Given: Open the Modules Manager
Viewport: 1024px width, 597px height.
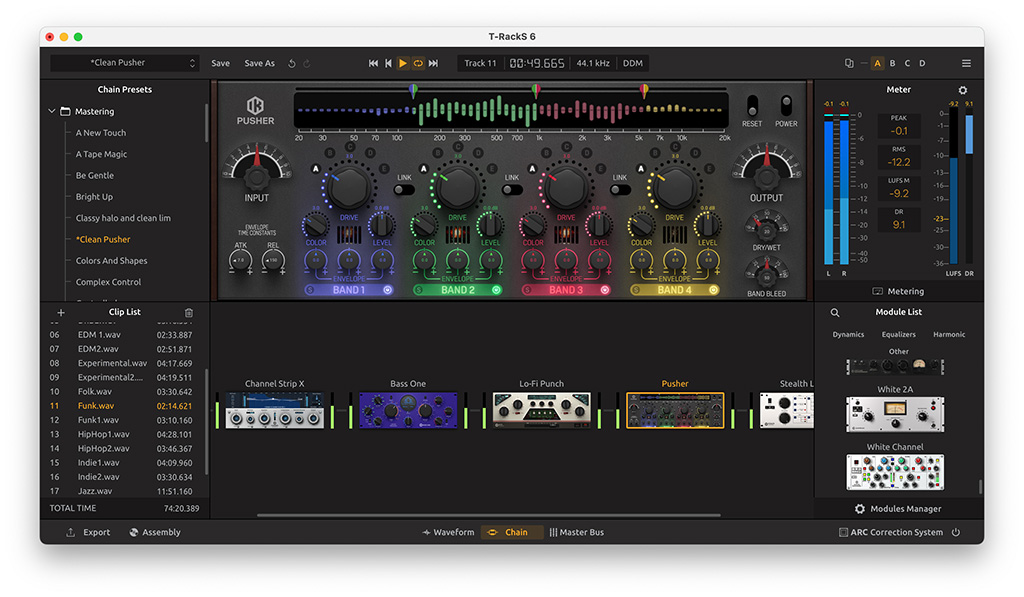Looking at the screenshot, I should pyautogui.click(x=897, y=509).
